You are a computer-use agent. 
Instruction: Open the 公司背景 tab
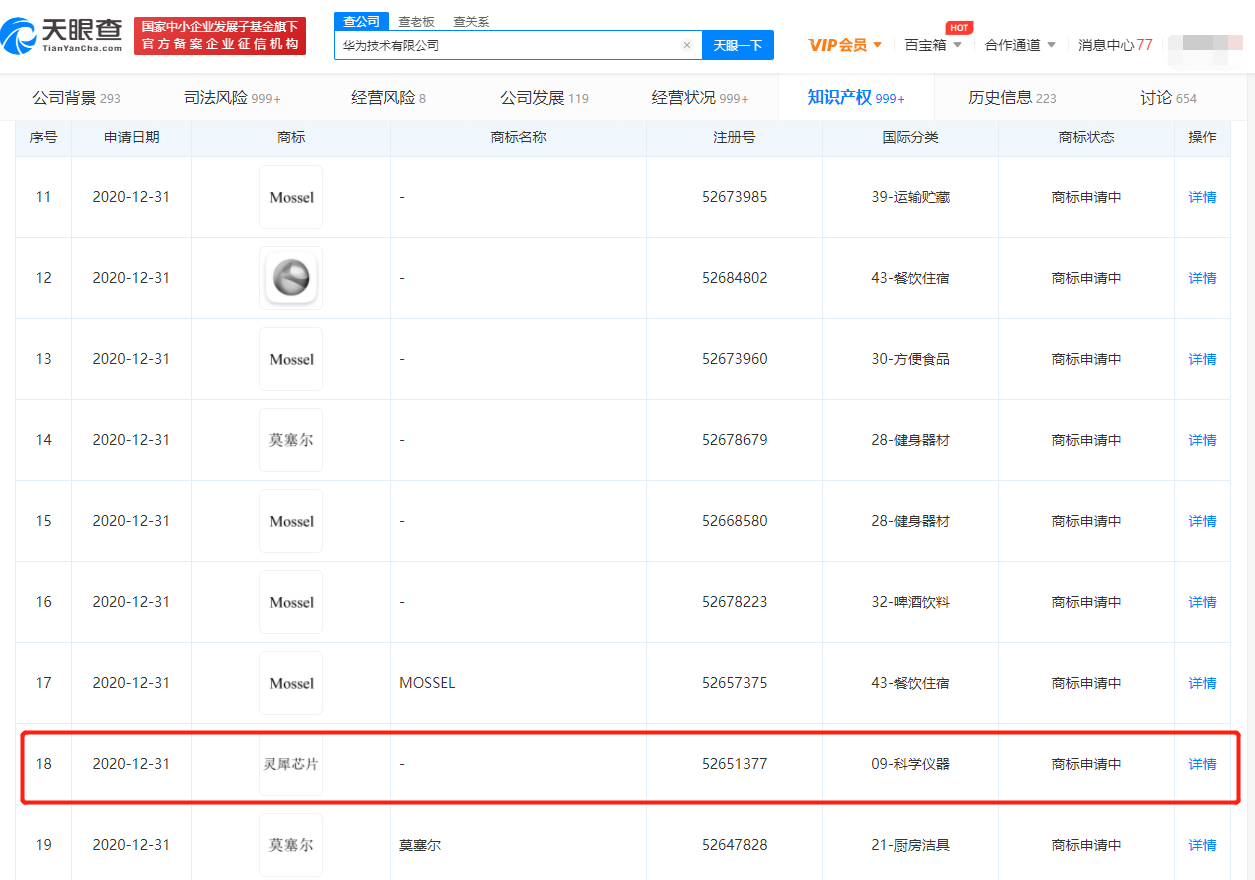point(76,98)
